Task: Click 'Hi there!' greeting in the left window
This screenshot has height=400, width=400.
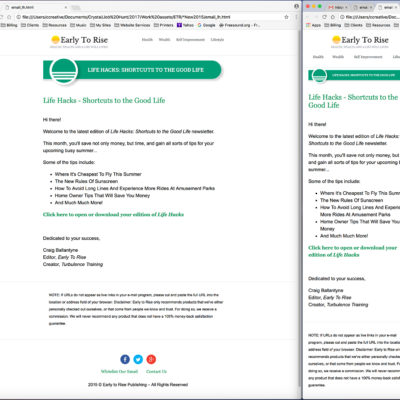Action: [x=52, y=119]
